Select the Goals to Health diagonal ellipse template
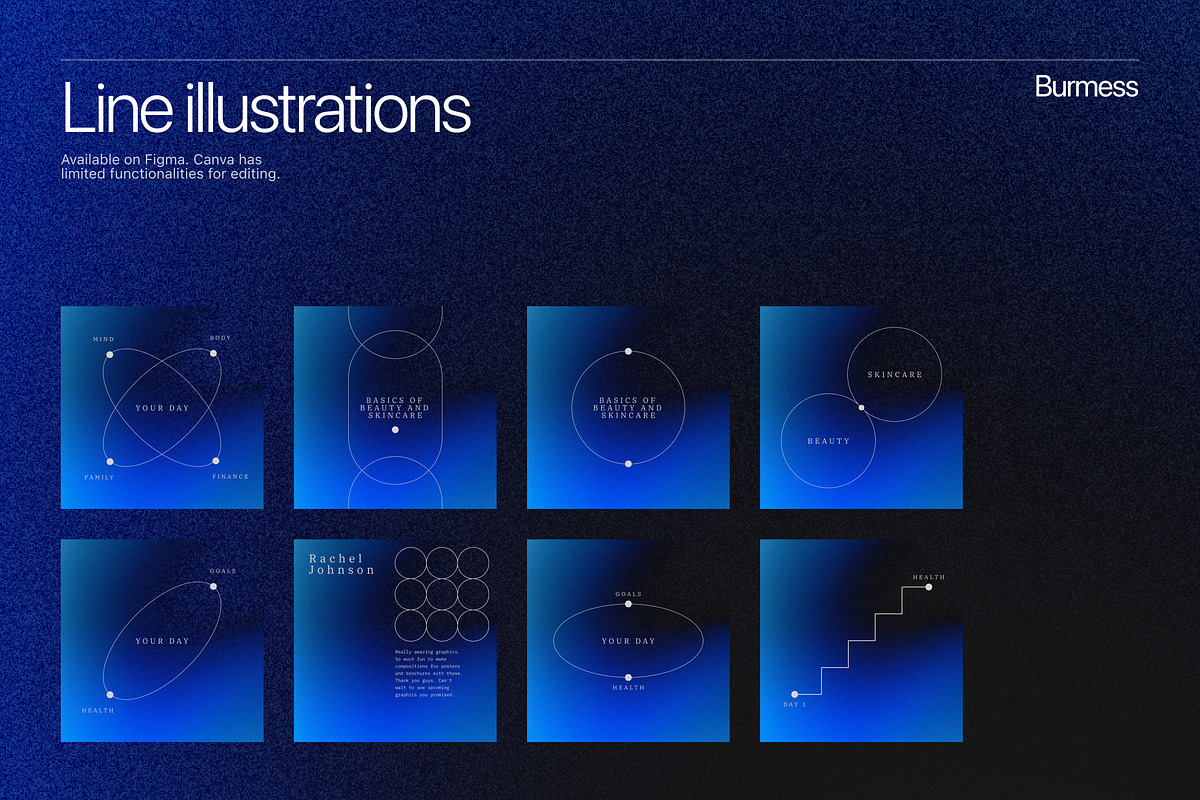 (162, 641)
